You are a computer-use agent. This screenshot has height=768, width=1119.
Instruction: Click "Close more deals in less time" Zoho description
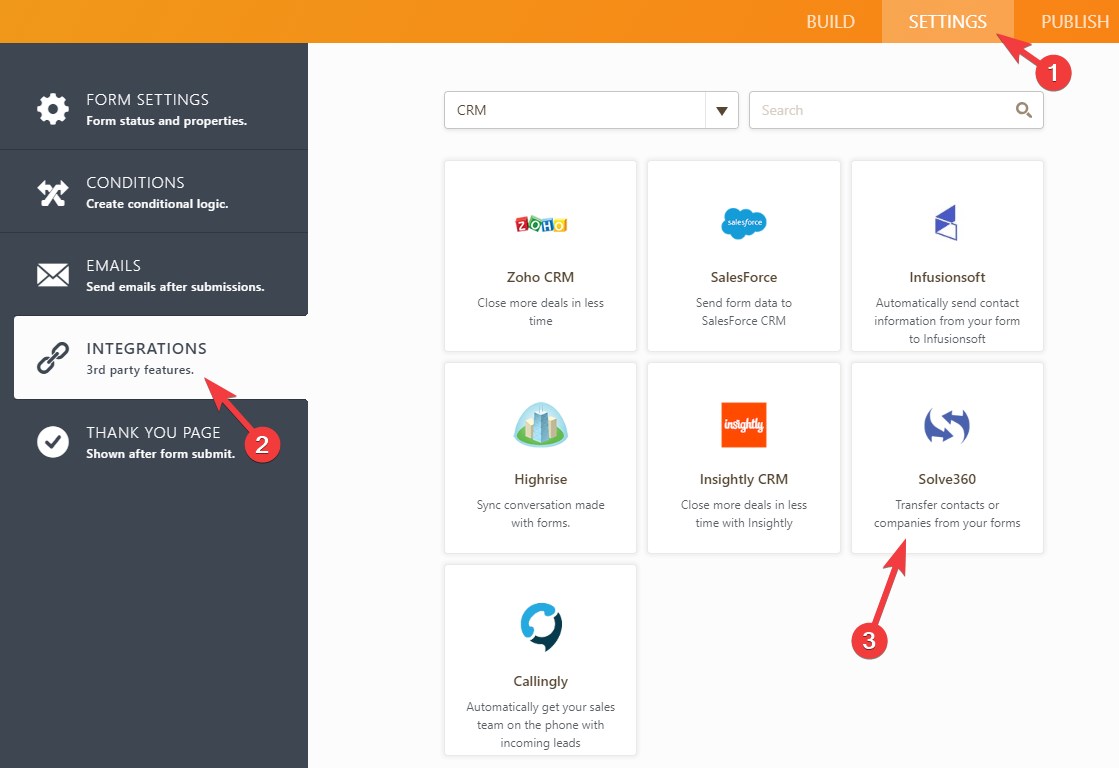click(540, 312)
